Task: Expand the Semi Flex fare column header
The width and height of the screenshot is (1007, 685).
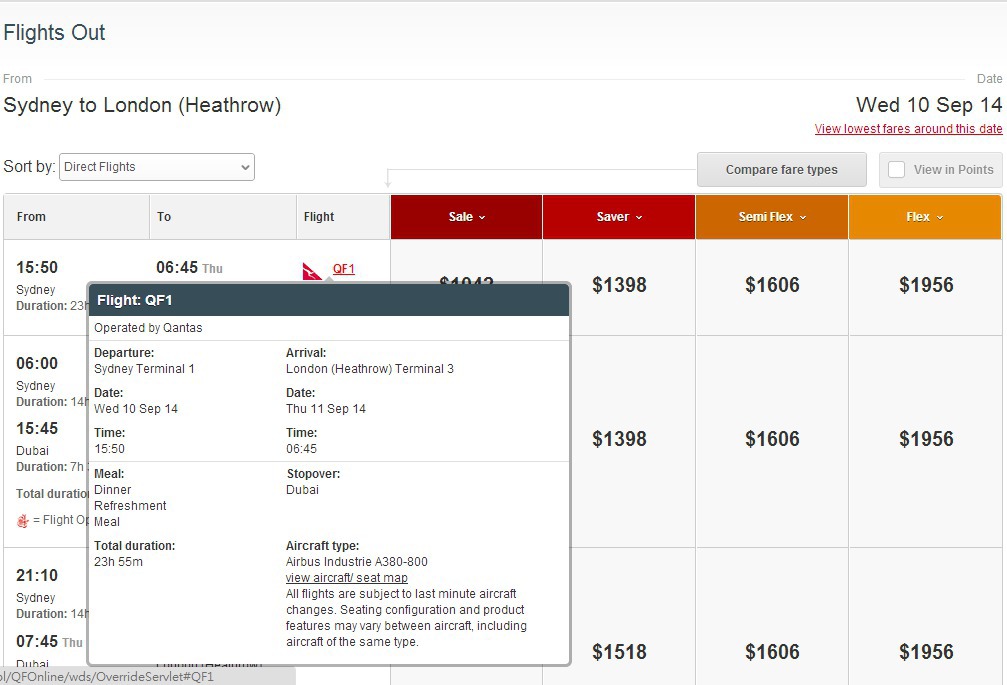Action: (x=772, y=217)
